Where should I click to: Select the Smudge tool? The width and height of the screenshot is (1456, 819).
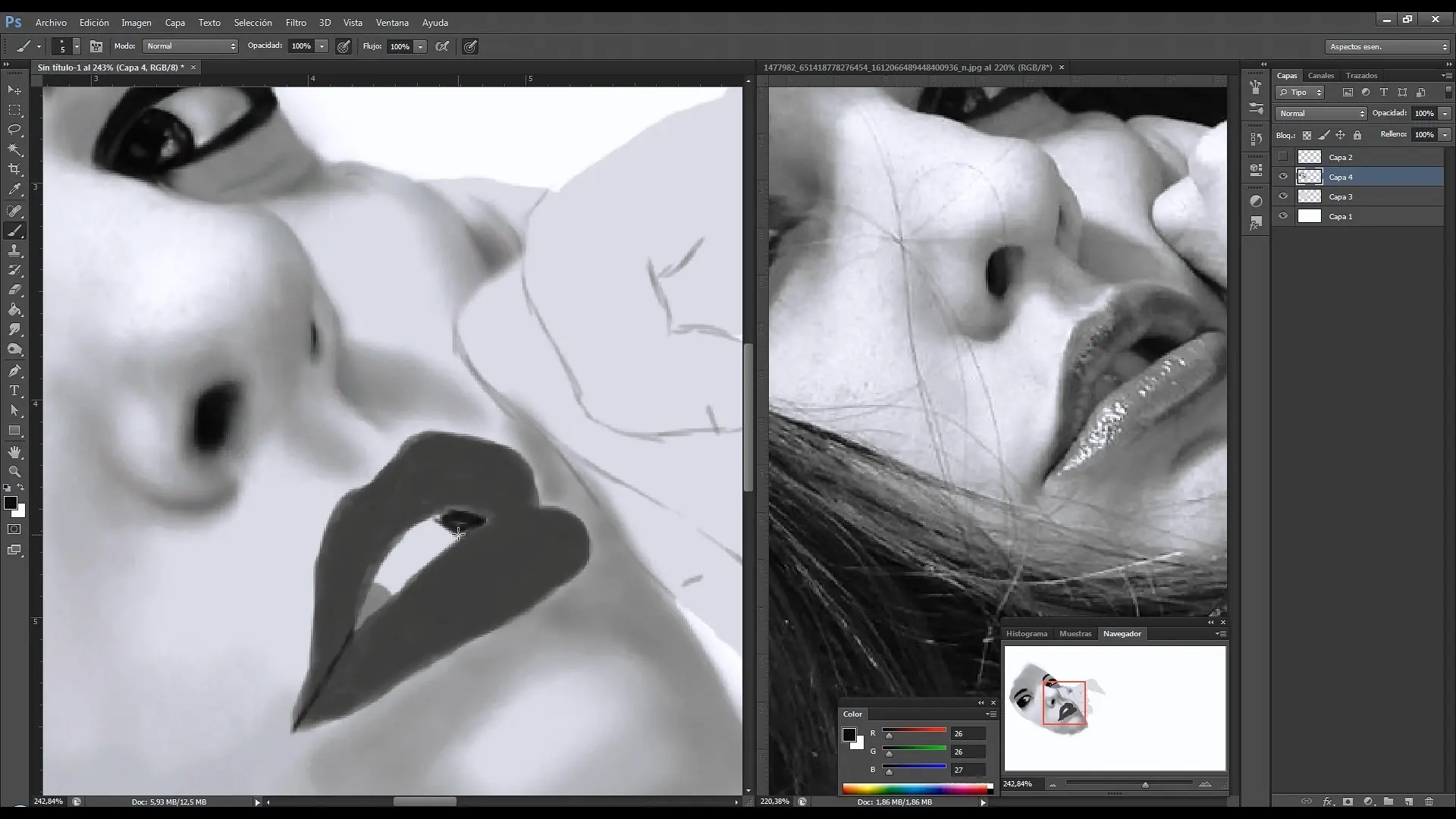coord(14,329)
